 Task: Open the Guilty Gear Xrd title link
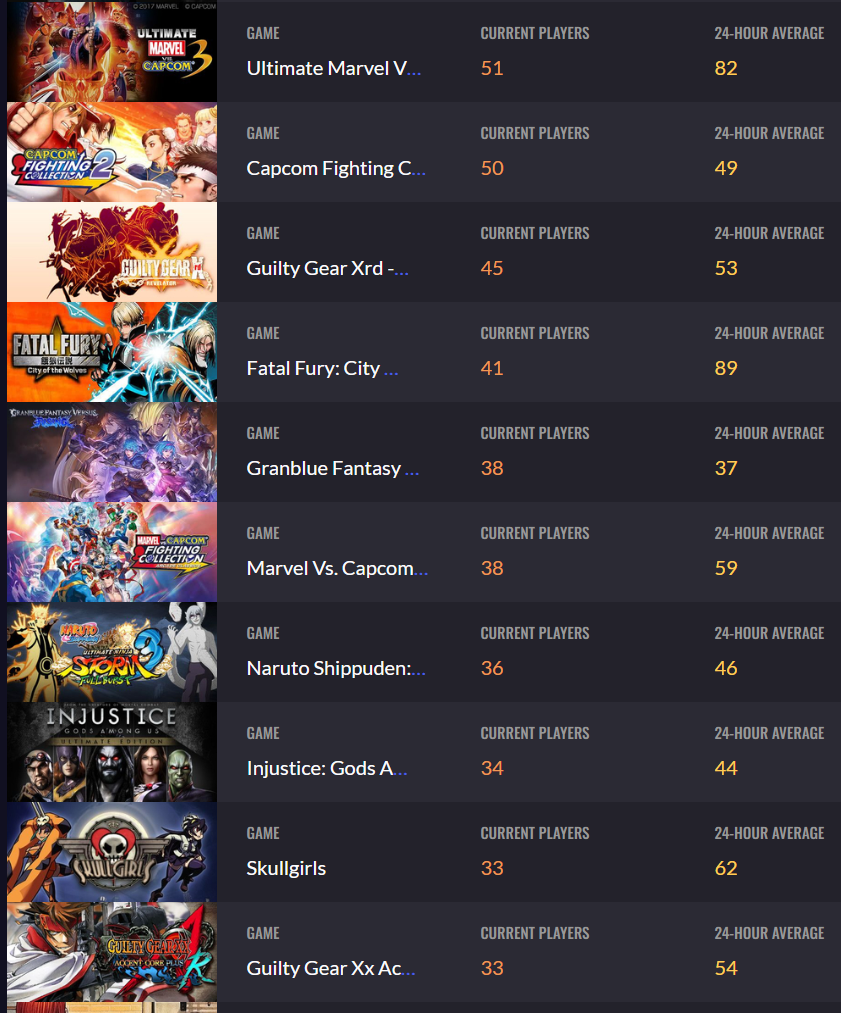(x=327, y=269)
